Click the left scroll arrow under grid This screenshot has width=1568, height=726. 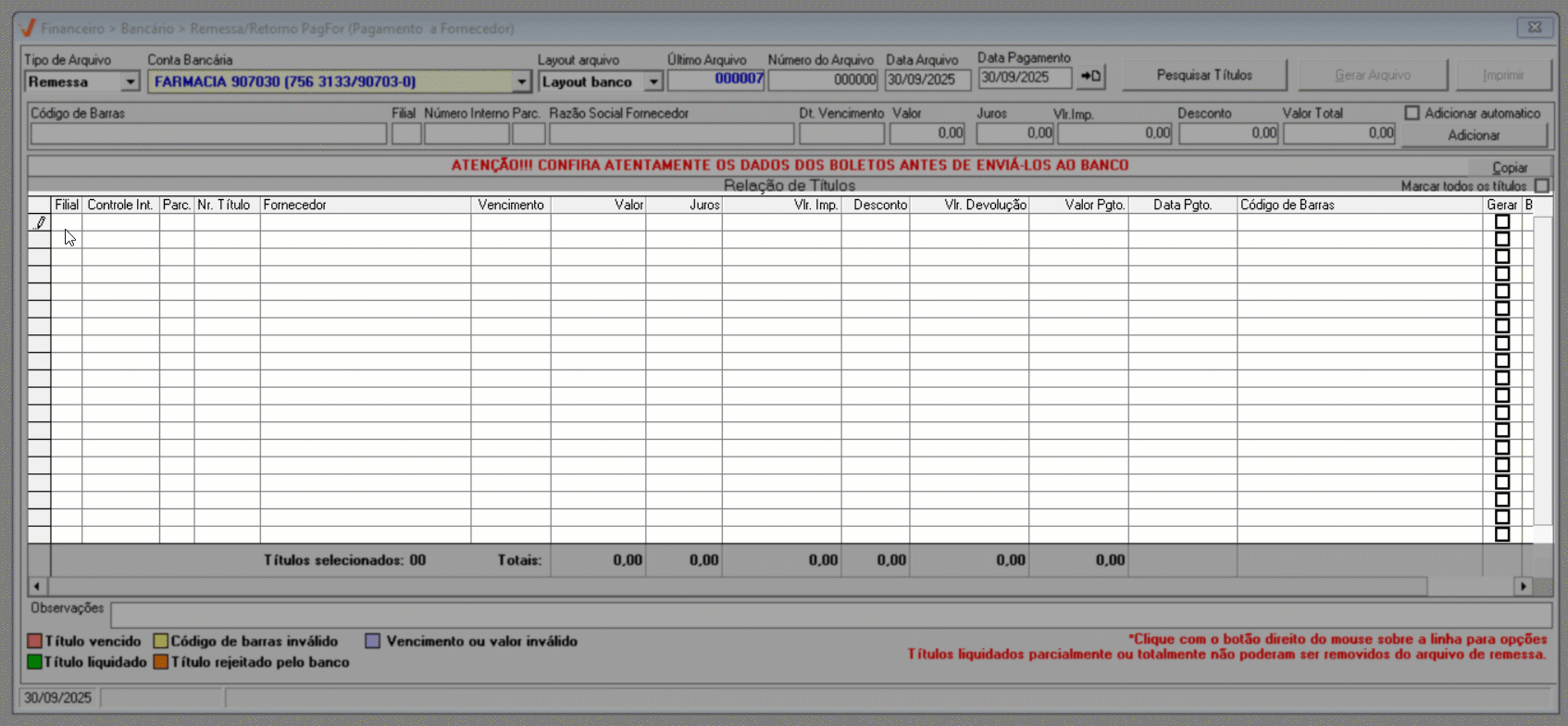37,586
